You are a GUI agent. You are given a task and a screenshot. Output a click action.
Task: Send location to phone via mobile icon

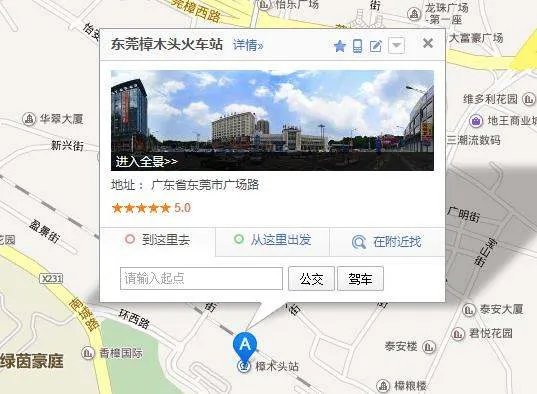(357, 46)
